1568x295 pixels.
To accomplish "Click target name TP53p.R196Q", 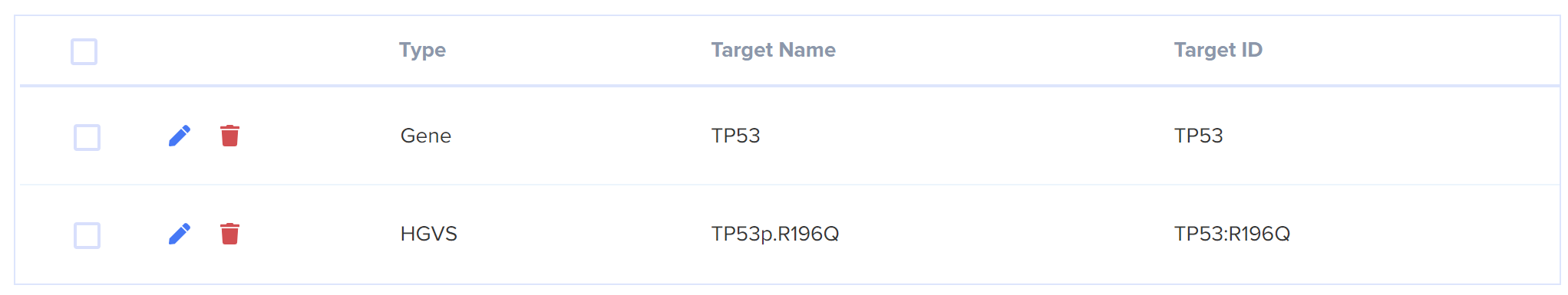I will point(775,234).
